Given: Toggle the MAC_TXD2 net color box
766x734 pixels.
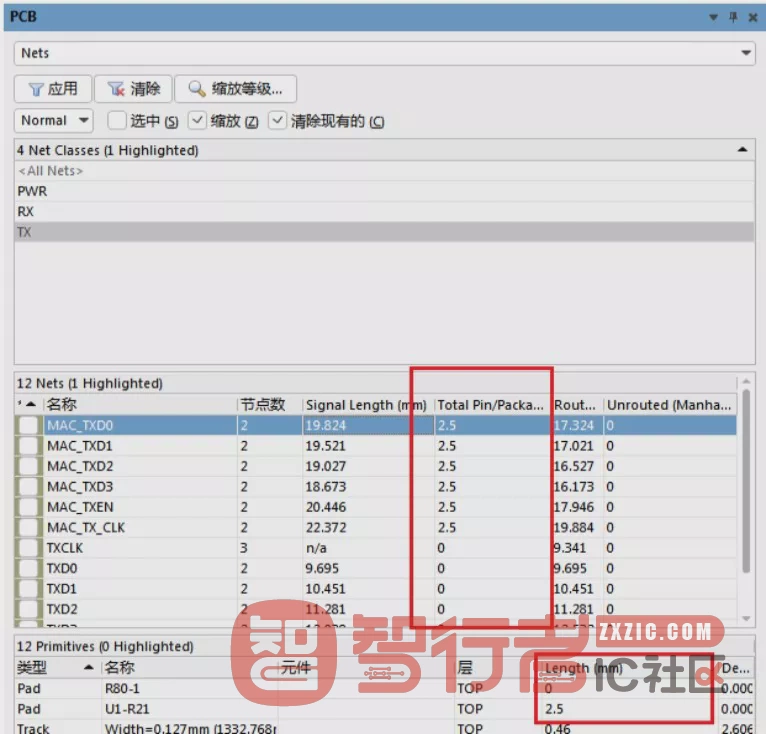Looking at the screenshot, I should pos(28,467).
